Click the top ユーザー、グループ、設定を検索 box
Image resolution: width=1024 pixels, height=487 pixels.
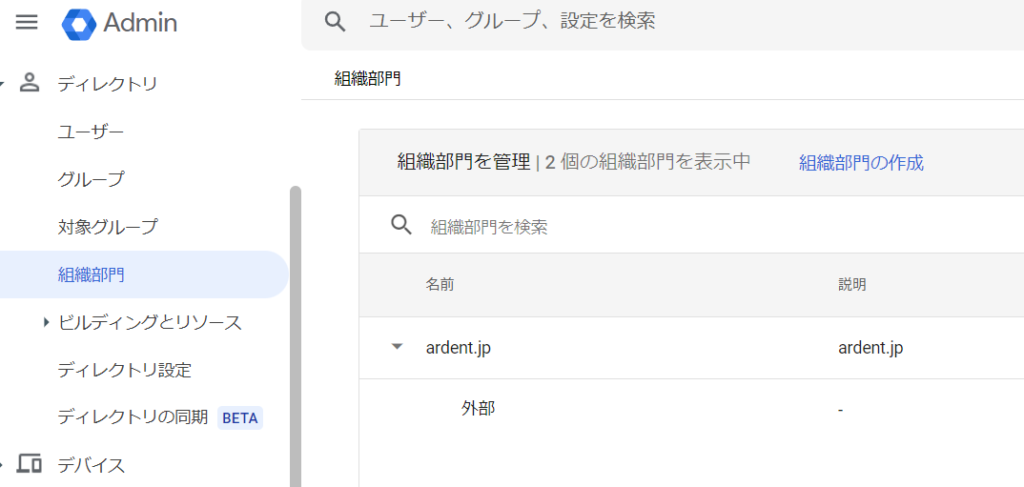point(600,22)
